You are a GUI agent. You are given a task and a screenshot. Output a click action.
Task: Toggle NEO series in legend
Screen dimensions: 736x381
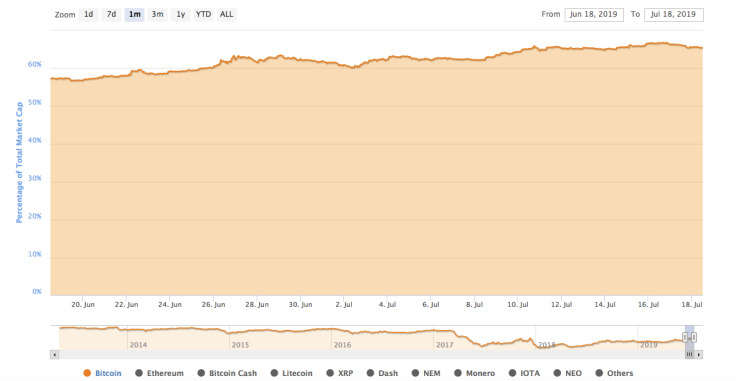(567, 373)
